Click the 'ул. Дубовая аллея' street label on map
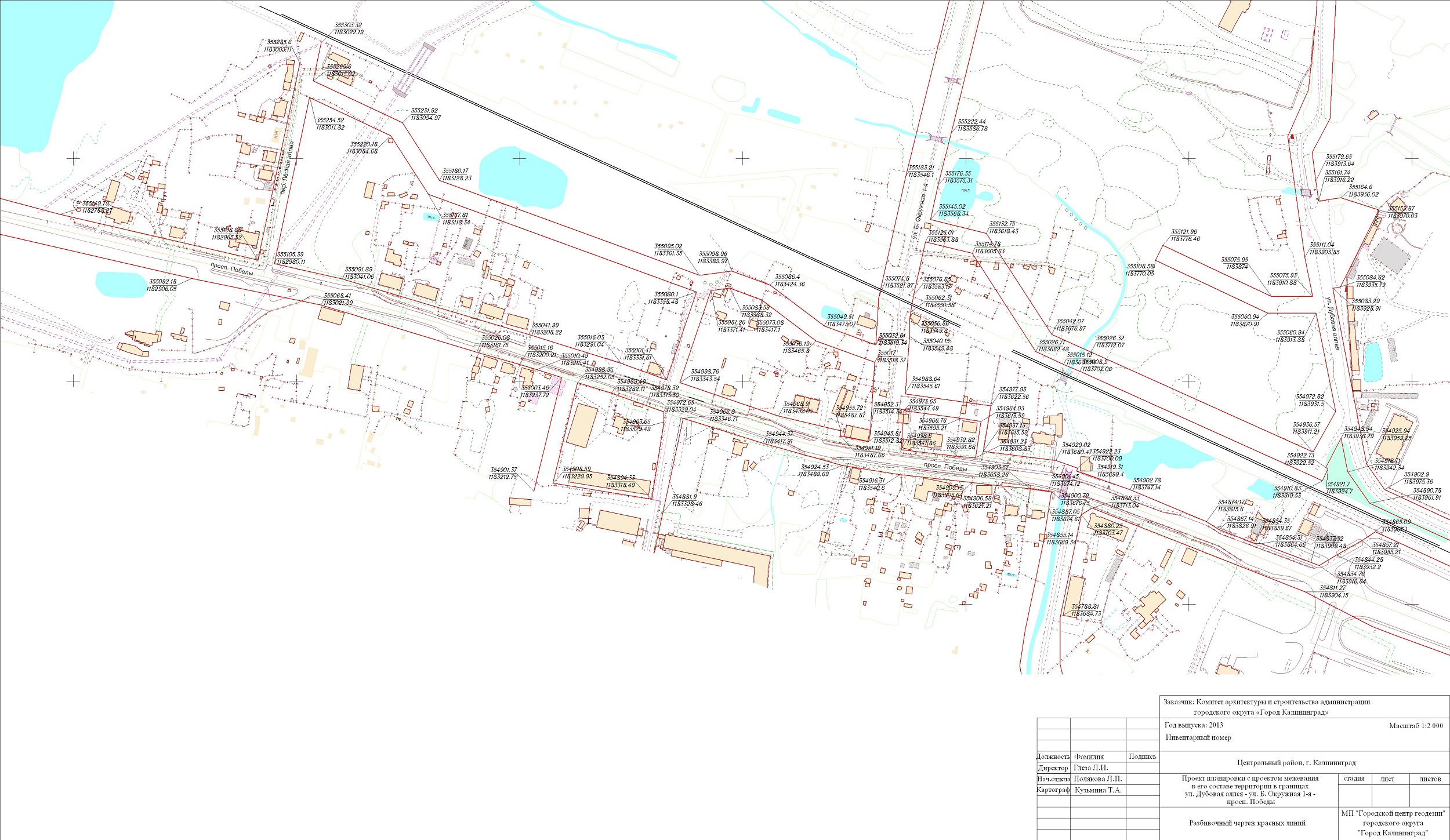 [x=1332, y=323]
